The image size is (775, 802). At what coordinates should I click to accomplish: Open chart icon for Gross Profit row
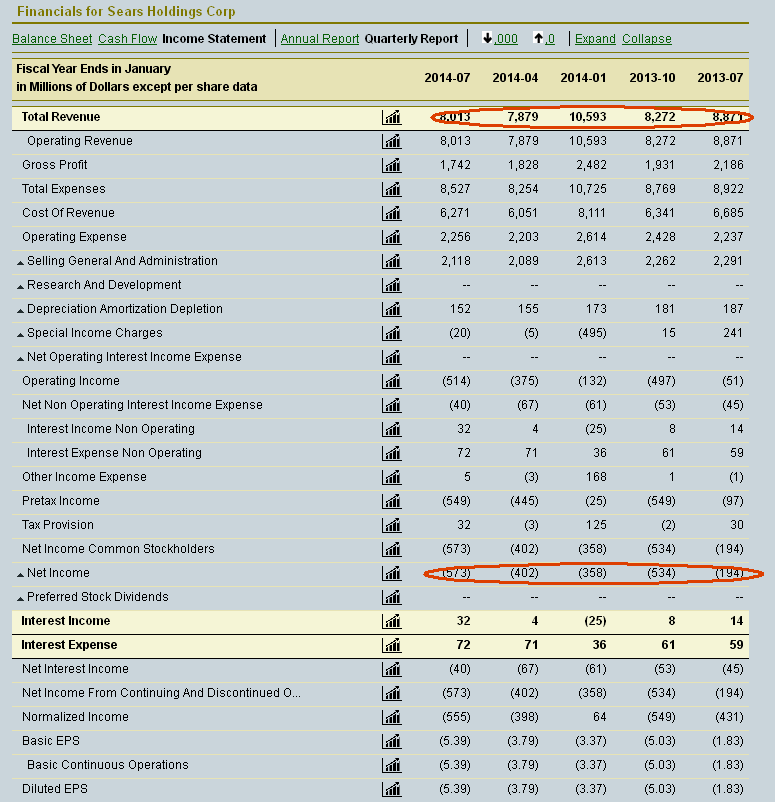tap(392, 165)
